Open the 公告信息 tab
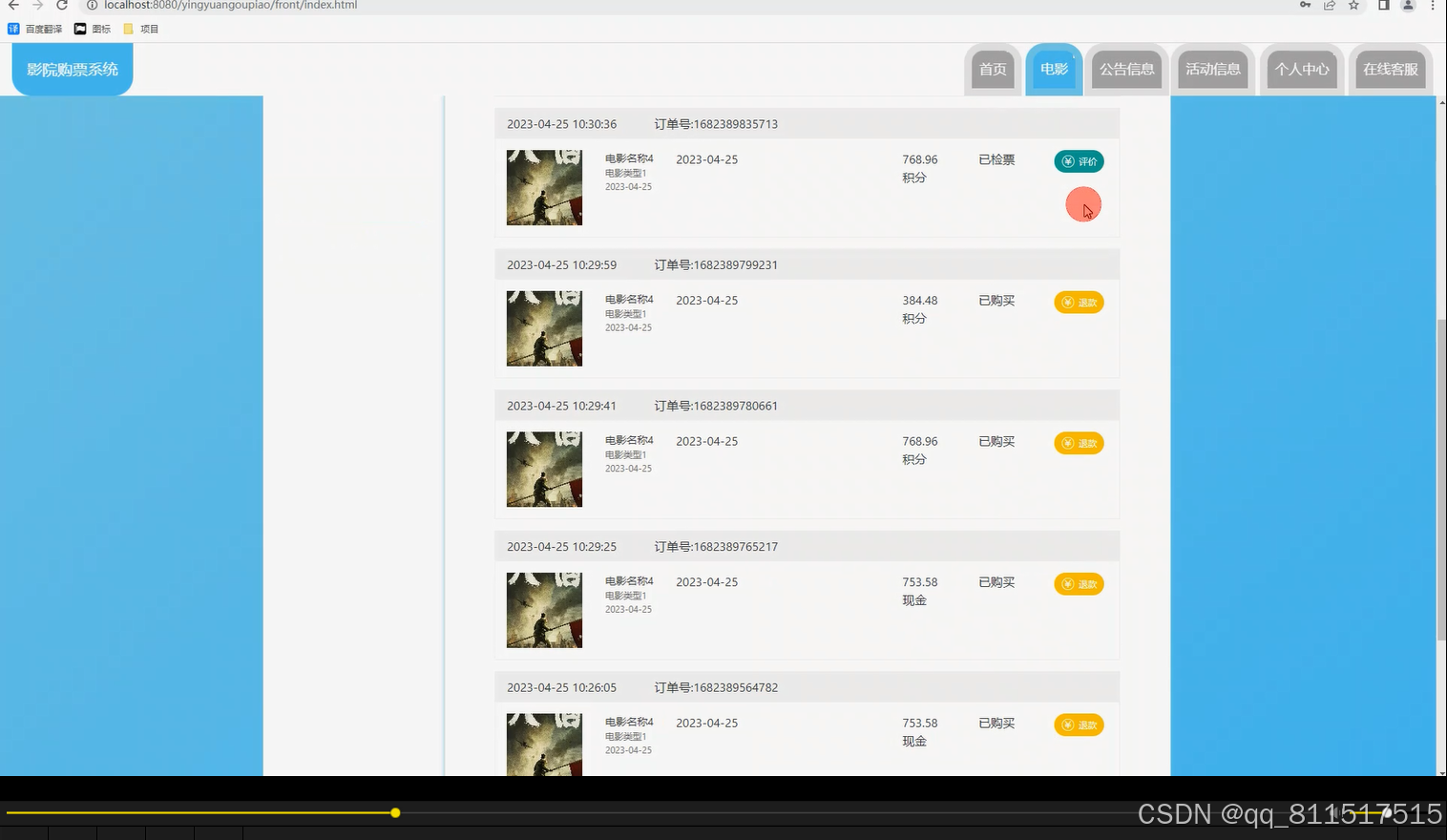Image resolution: width=1447 pixels, height=840 pixels. tap(1127, 69)
